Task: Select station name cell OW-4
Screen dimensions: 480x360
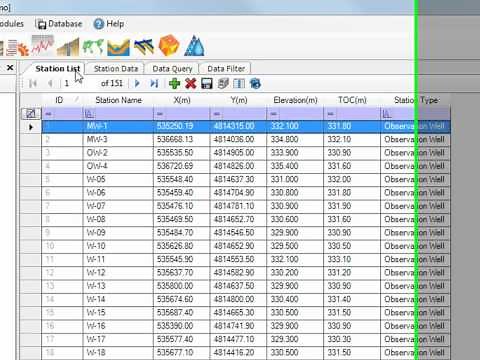Action: coord(118,166)
